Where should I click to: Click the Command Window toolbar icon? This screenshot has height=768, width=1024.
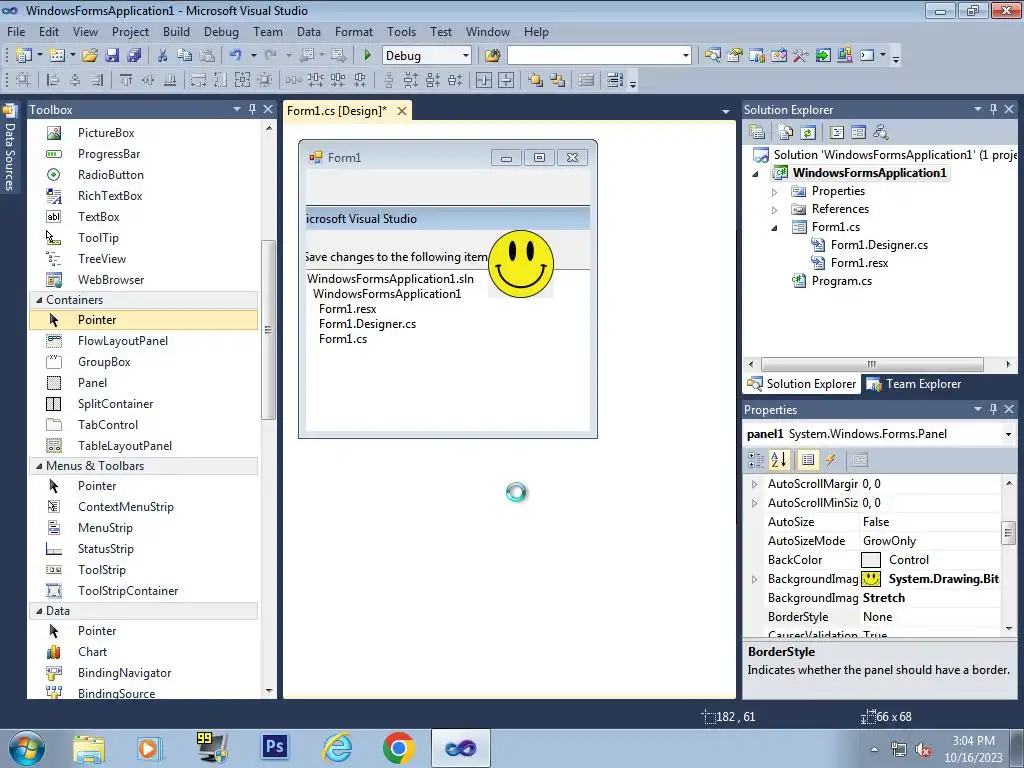tap(867, 56)
